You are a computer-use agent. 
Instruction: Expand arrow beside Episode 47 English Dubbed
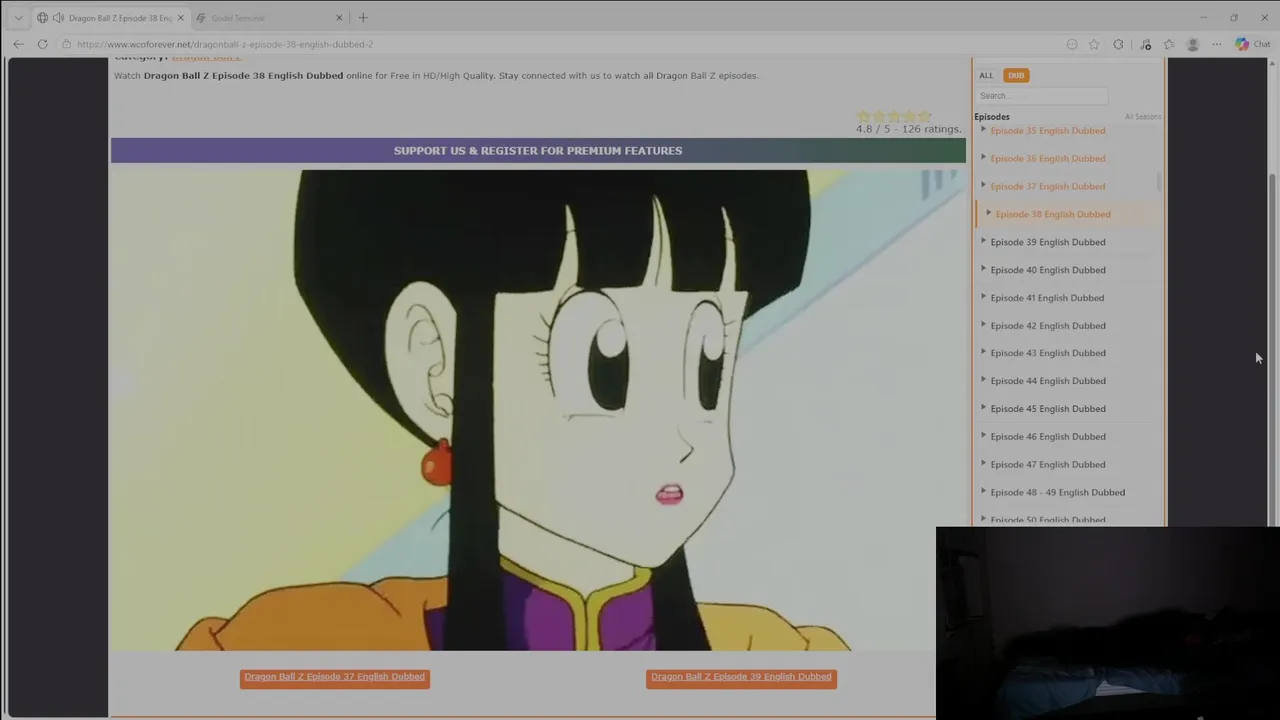(x=983, y=464)
